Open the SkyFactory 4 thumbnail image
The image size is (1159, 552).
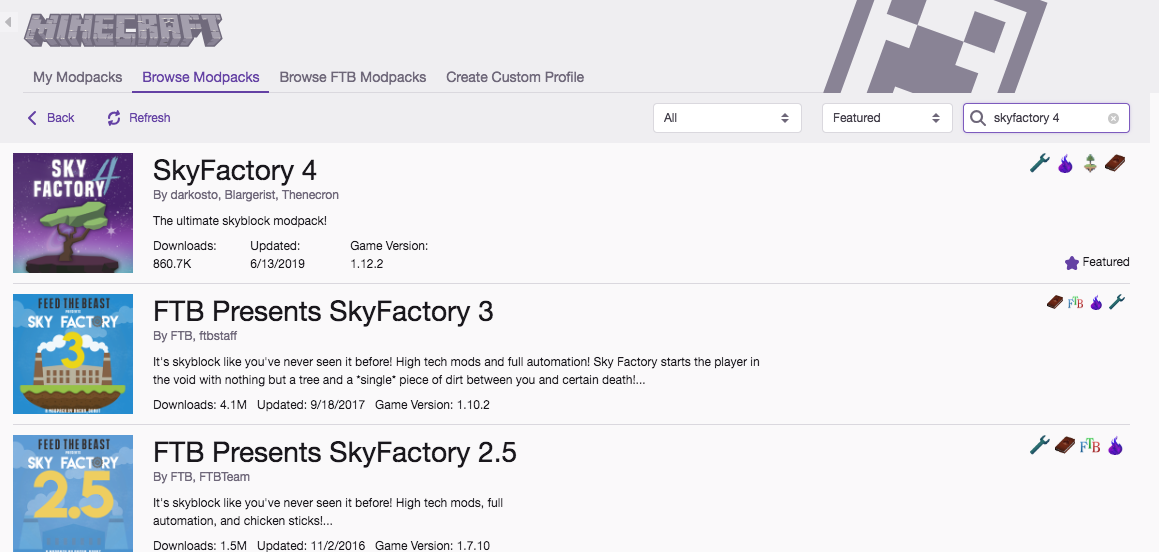click(x=73, y=213)
